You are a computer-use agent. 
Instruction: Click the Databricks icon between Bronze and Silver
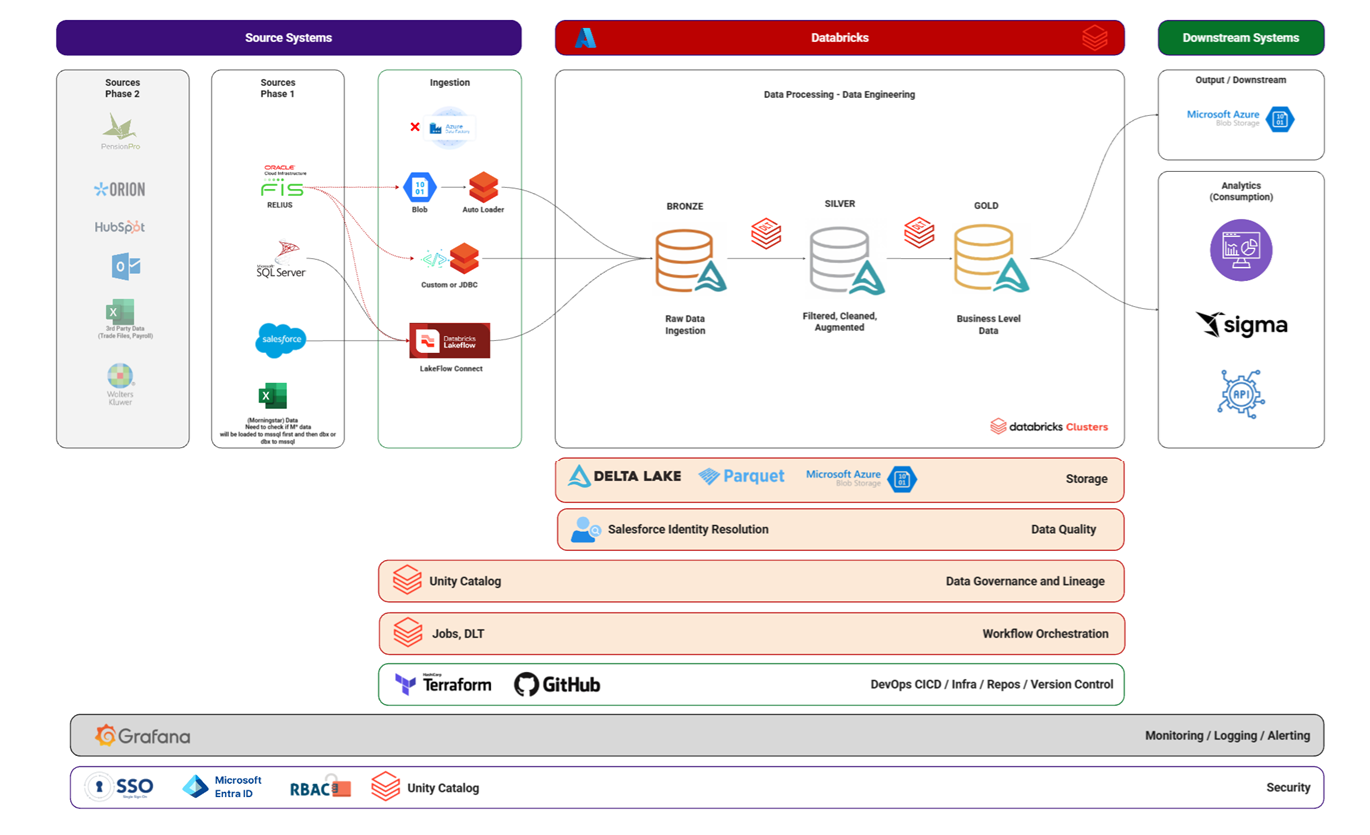766,234
